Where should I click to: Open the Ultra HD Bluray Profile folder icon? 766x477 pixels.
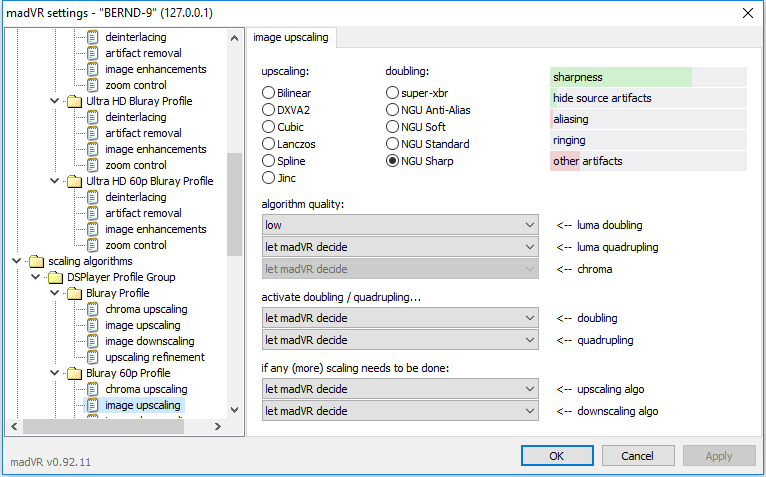[74, 101]
